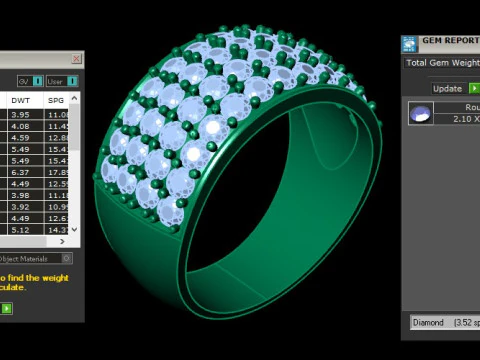Screen dimensions: 480x360
Task: Click the table's scroll down arrow
Action: coord(74,229)
